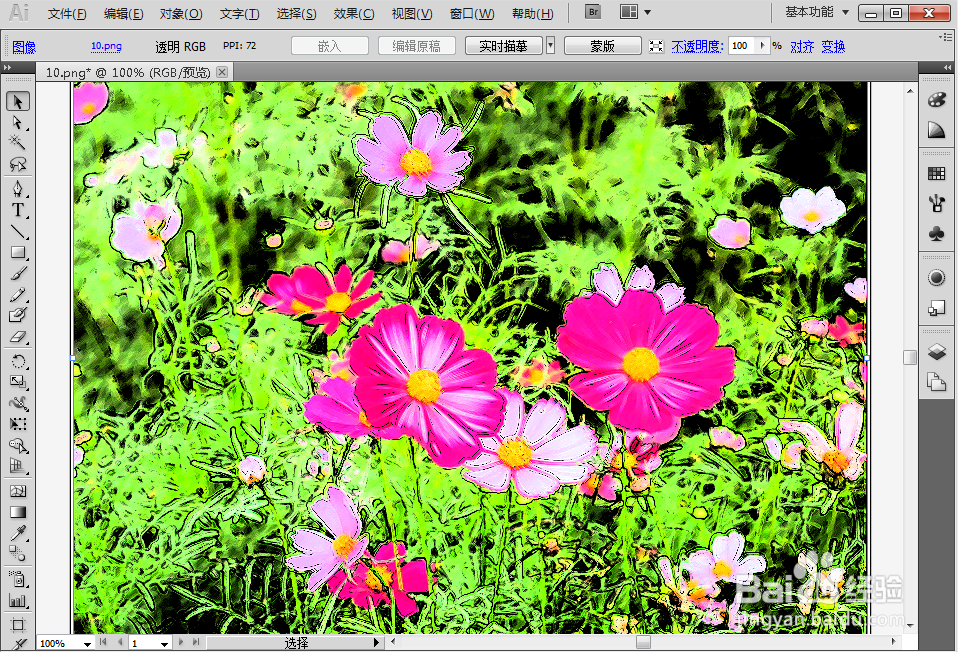Select the Selection (black arrow) tool

click(18, 101)
